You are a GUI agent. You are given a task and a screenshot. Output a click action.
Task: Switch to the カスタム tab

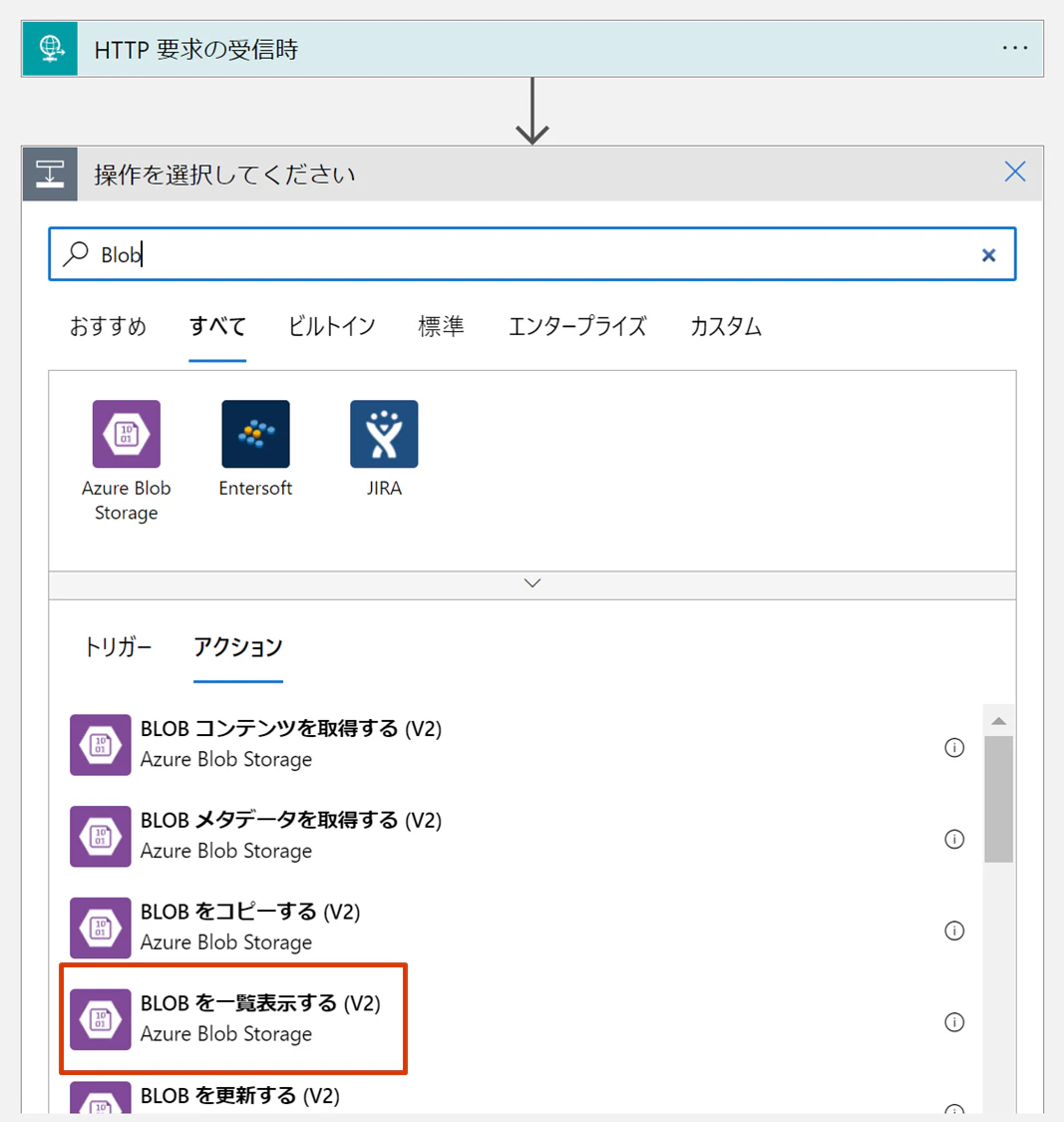(726, 326)
